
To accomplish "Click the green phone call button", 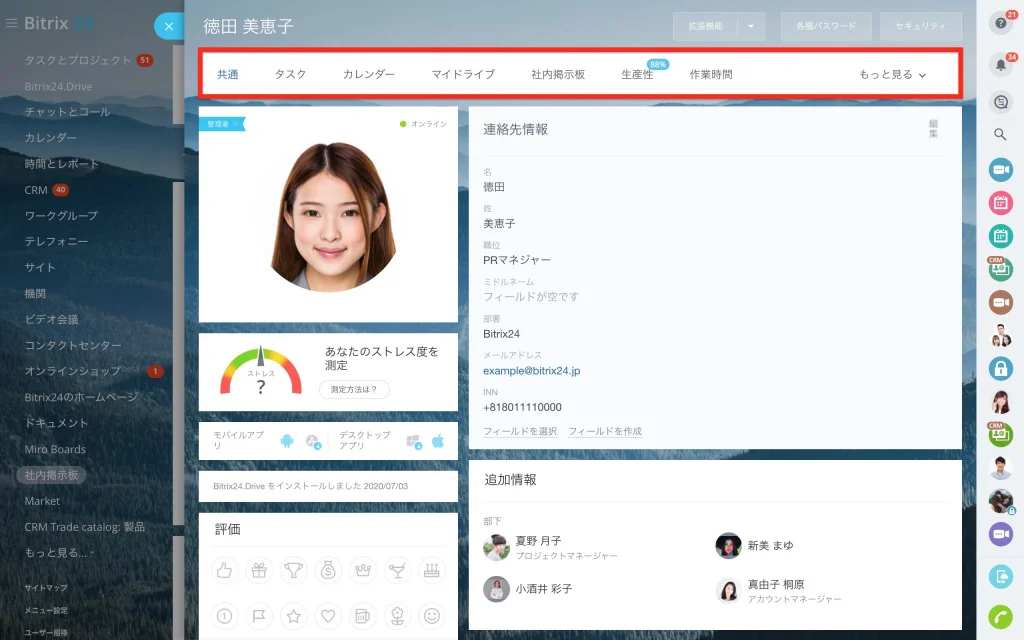I will click(1000, 616).
